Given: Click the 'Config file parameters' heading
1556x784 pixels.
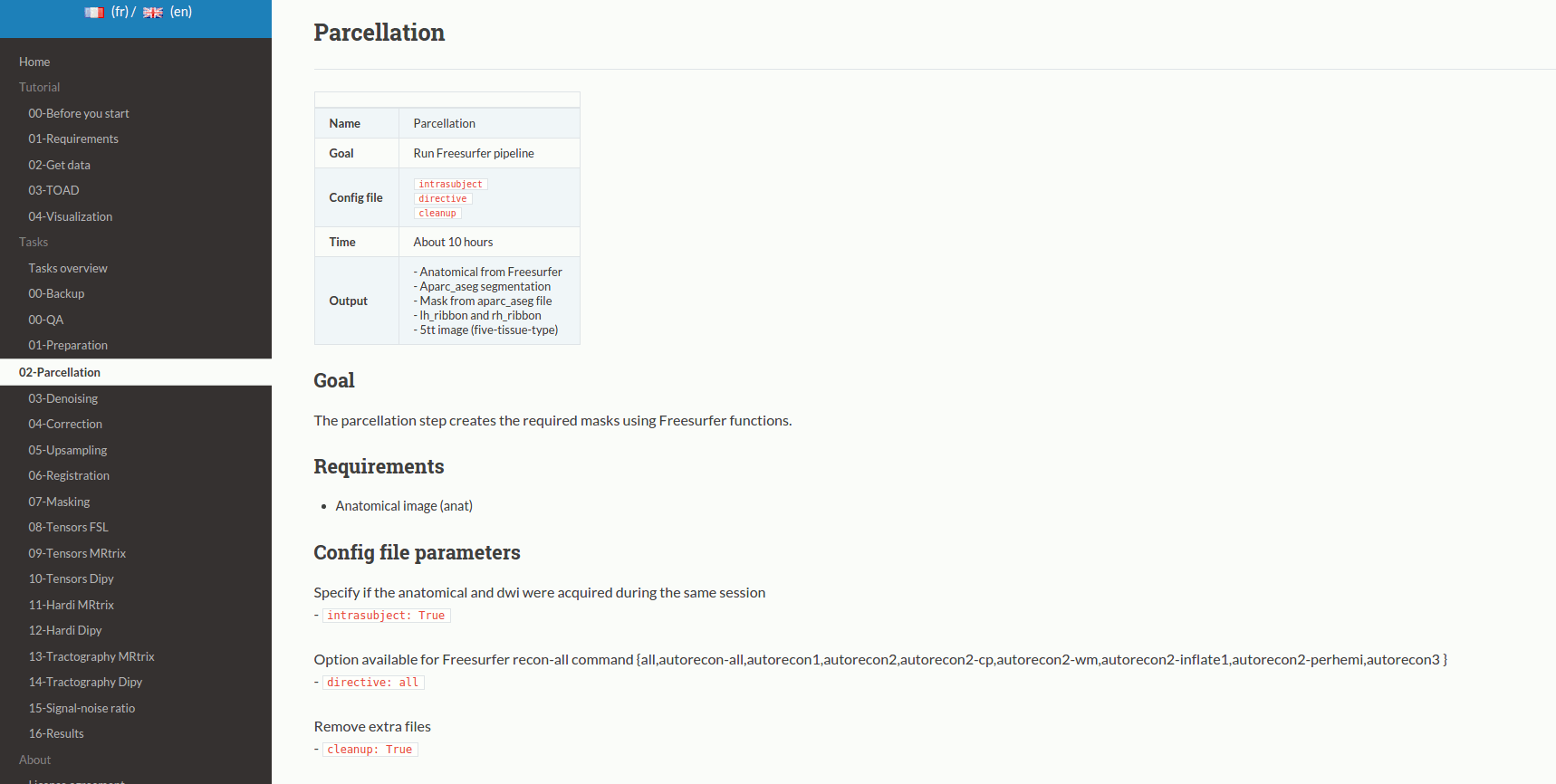Looking at the screenshot, I should pos(417,552).
